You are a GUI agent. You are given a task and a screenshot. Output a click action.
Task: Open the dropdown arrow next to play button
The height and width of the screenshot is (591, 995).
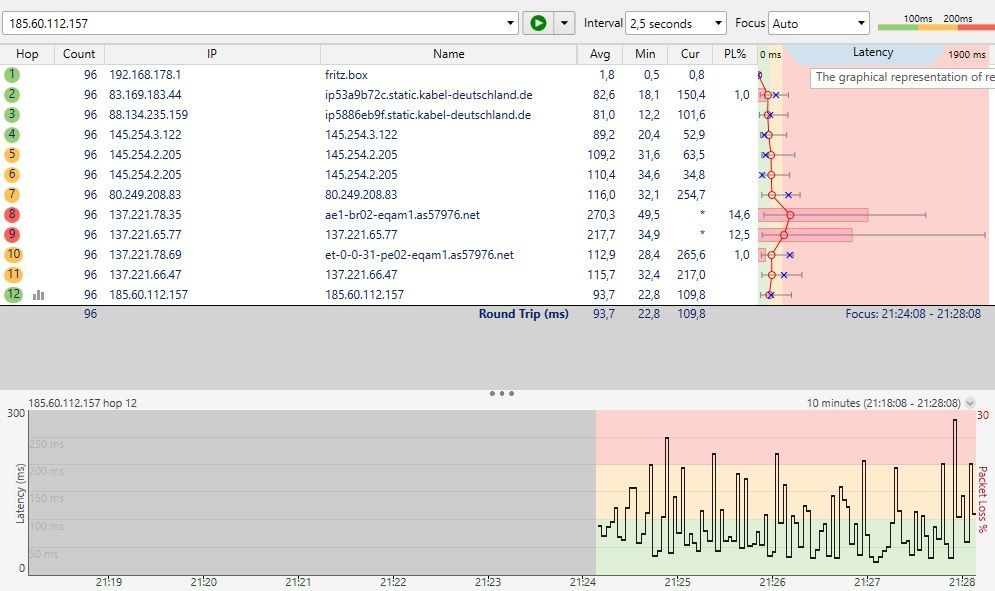coord(564,23)
